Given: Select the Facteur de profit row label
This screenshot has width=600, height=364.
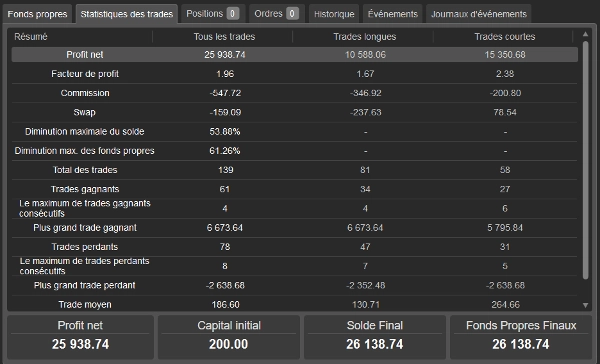Looking at the screenshot, I should pos(85,74).
